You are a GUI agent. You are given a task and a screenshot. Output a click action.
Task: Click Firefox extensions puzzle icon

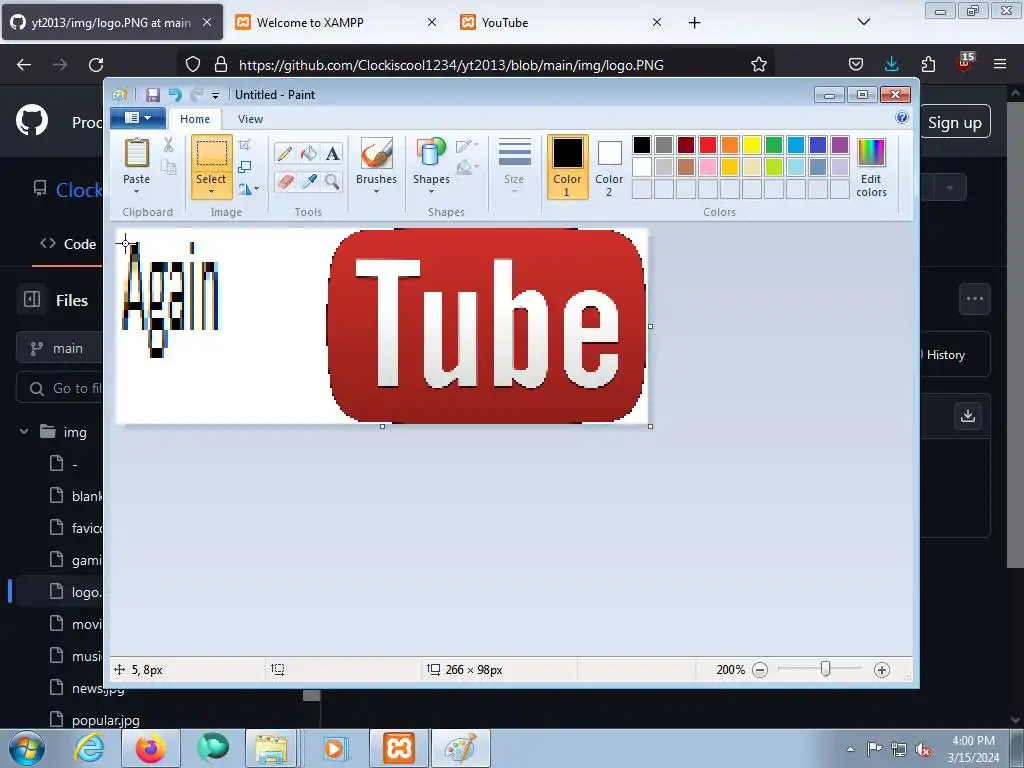tap(928, 64)
